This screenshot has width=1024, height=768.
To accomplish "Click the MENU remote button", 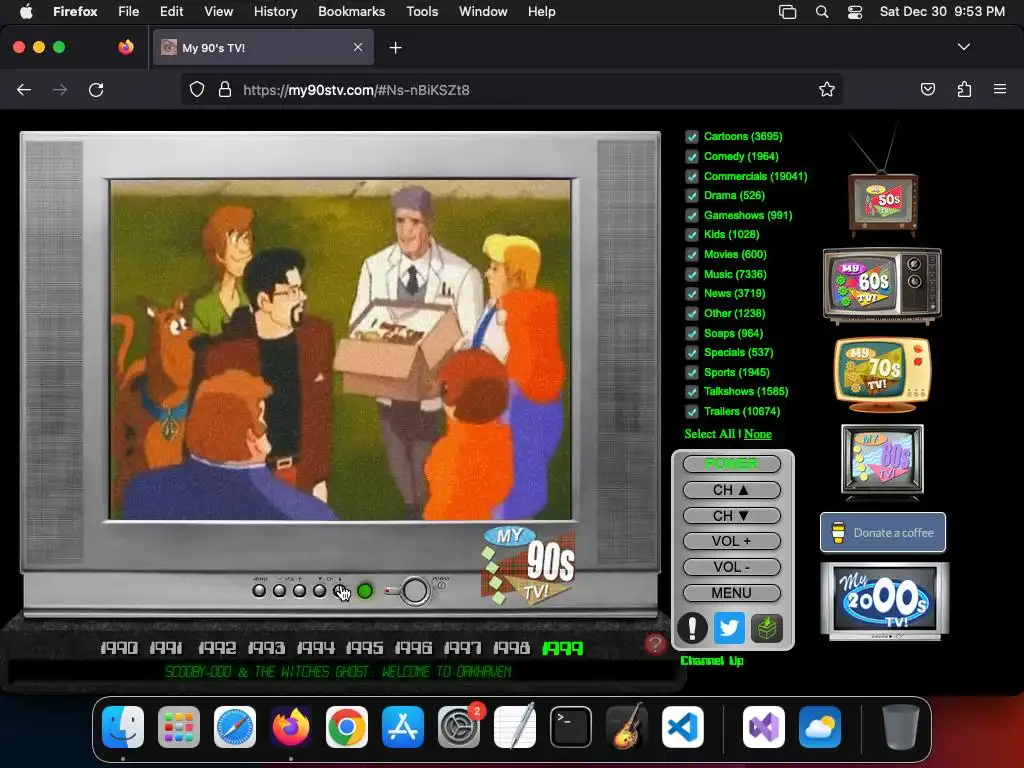I will tap(731, 593).
